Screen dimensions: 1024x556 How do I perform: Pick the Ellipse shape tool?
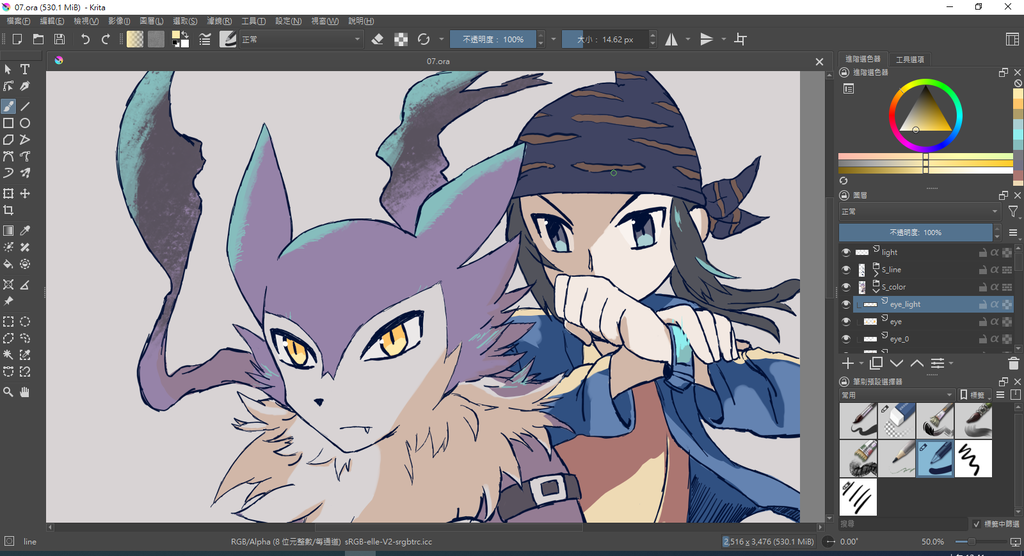coord(25,123)
